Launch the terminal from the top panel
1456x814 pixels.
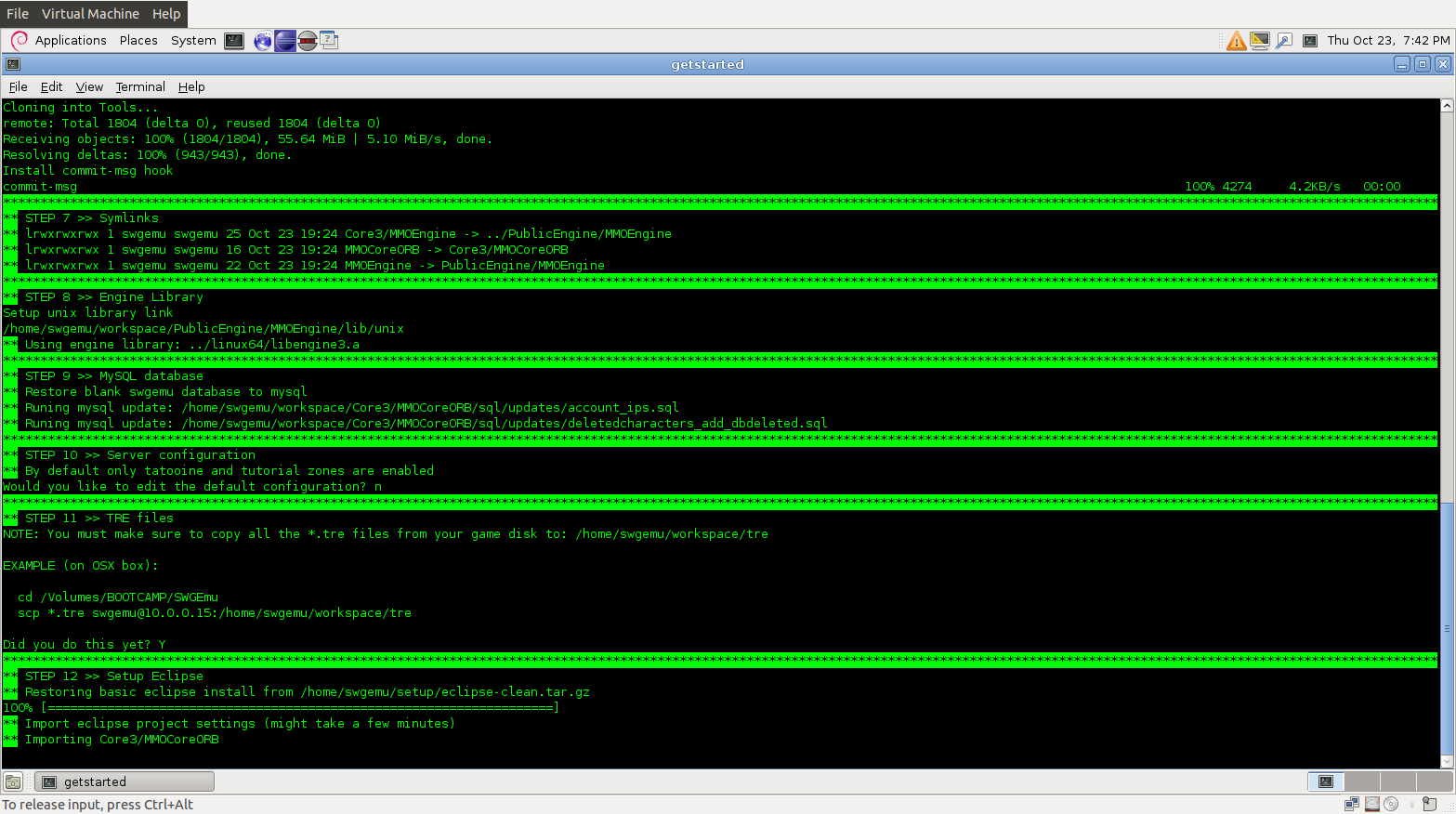click(x=234, y=41)
